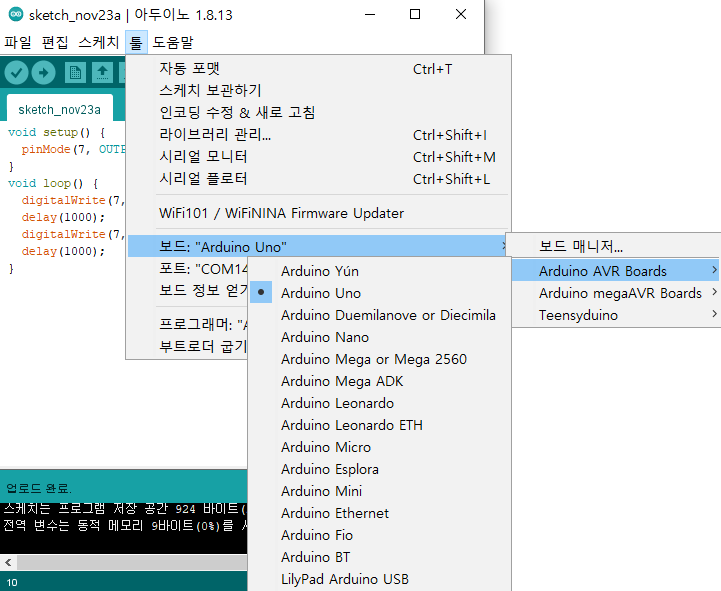The width and height of the screenshot is (721, 591).
Task: Choose 자동 포맷 menu entry
Action: tap(318, 69)
